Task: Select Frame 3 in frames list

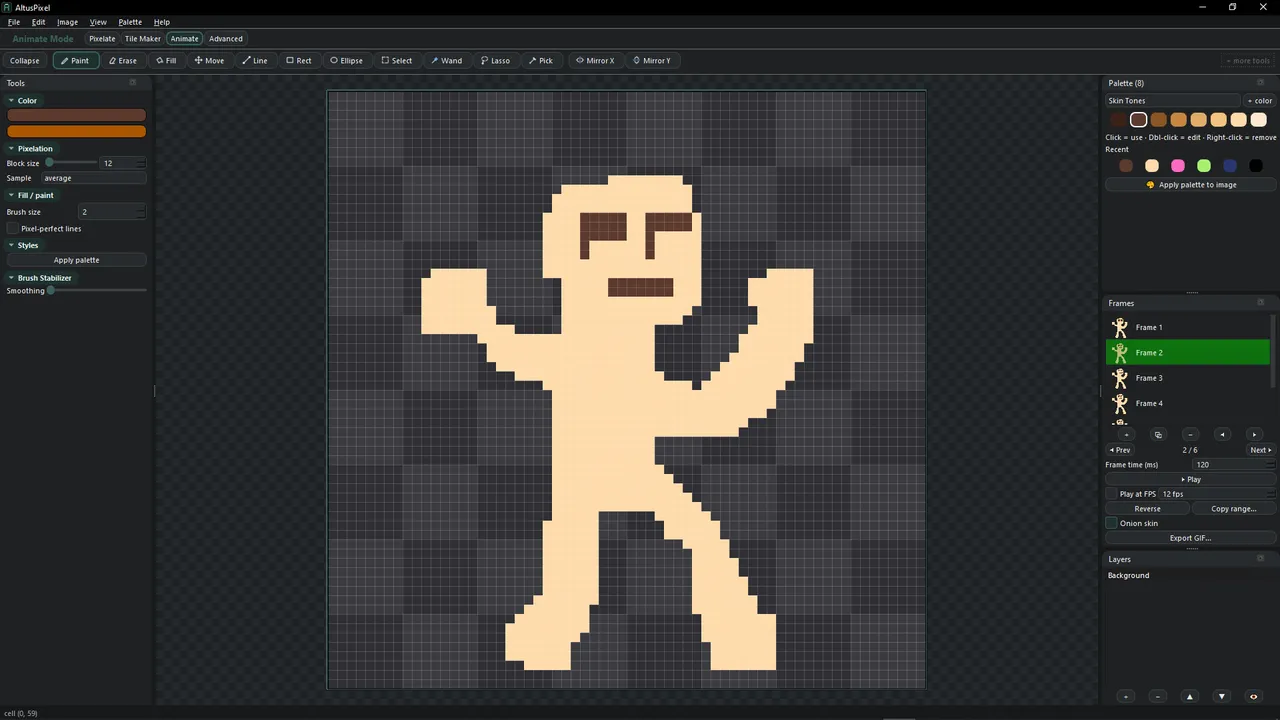Action: (1188, 378)
